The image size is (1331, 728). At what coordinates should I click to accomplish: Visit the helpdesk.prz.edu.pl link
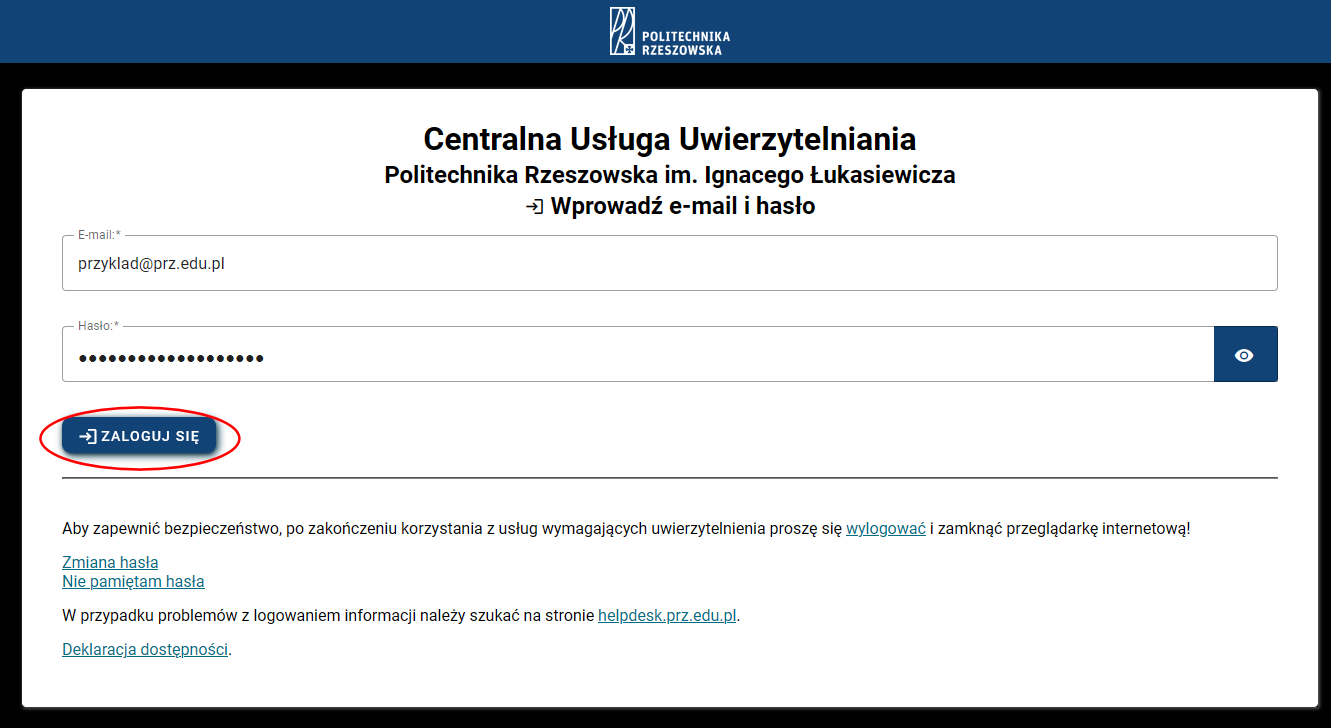point(667,615)
